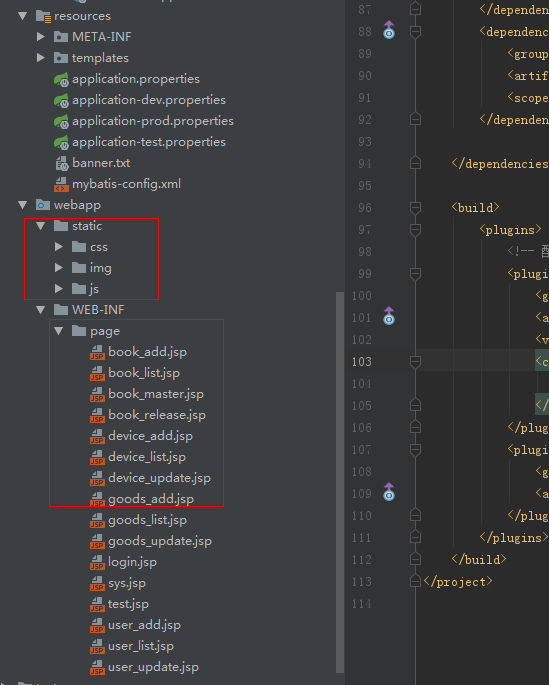Viewport: 549px width, 685px height.
Task: Click the WEB-INF folder icon
Action: coord(61,309)
